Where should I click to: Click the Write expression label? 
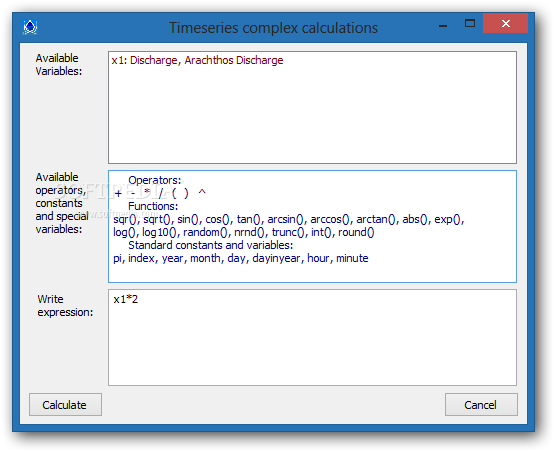coord(65,305)
